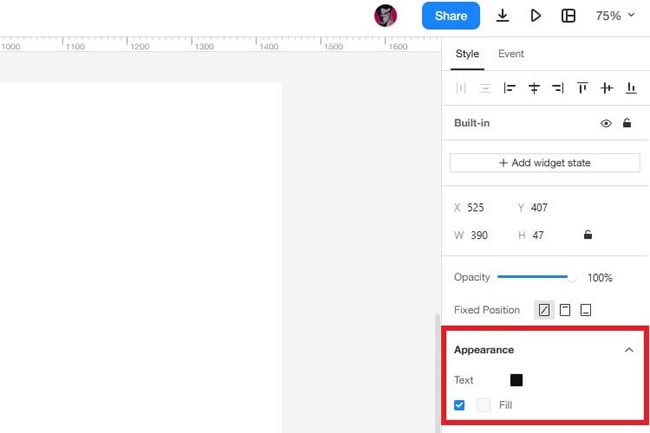
Task: Click distribute horizontally icon
Action: pos(461,88)
